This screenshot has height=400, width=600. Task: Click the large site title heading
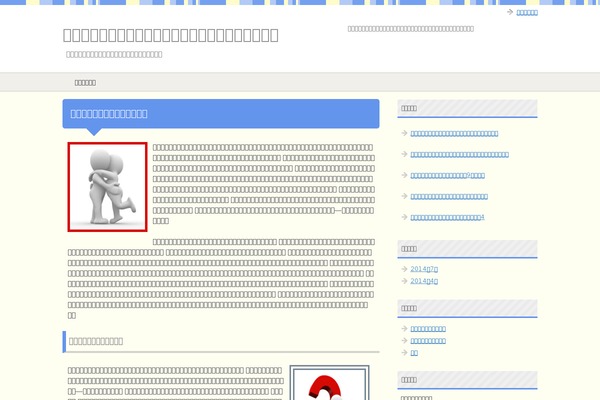(171, 35)
